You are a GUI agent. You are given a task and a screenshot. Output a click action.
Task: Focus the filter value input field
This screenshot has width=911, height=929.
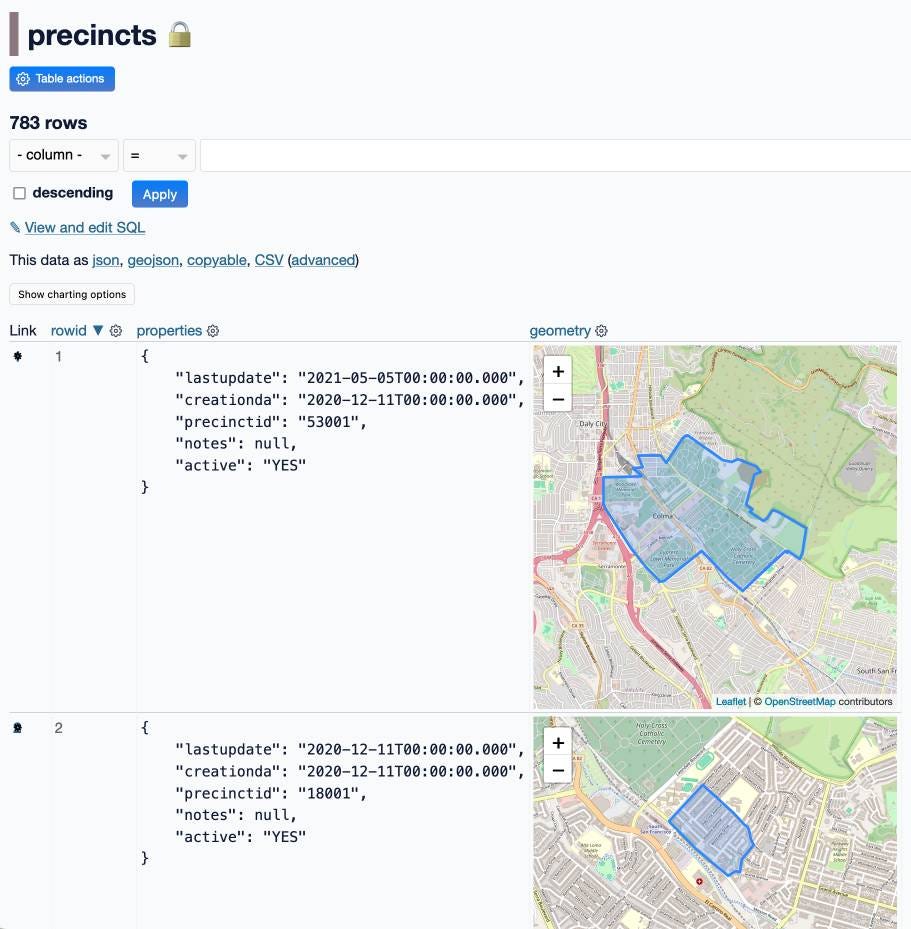point(556,155)
